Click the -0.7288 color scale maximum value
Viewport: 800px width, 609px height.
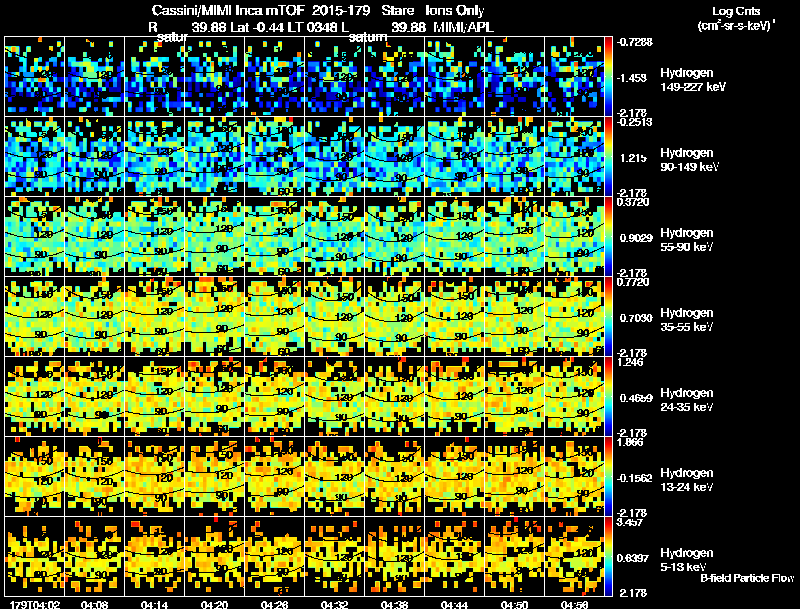pyautogui.click(x=635, y=42)
